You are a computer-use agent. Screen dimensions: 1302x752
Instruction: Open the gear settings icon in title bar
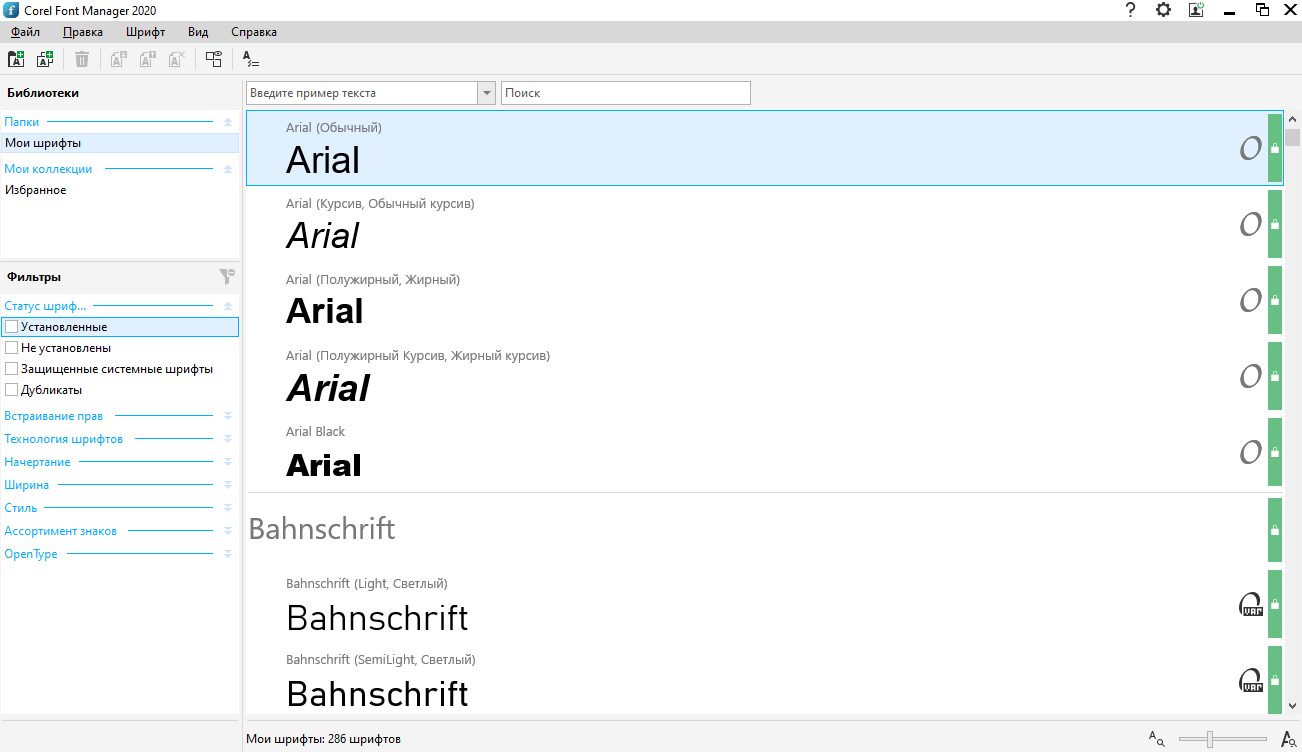pyautogui.click(x=1163, y=10)
